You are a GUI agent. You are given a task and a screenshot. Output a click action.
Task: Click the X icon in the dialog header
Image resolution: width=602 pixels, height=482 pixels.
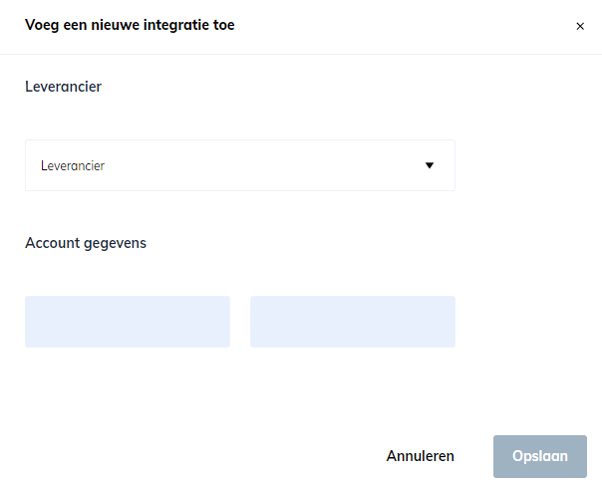pyautogui.click(x=580, y=27)
